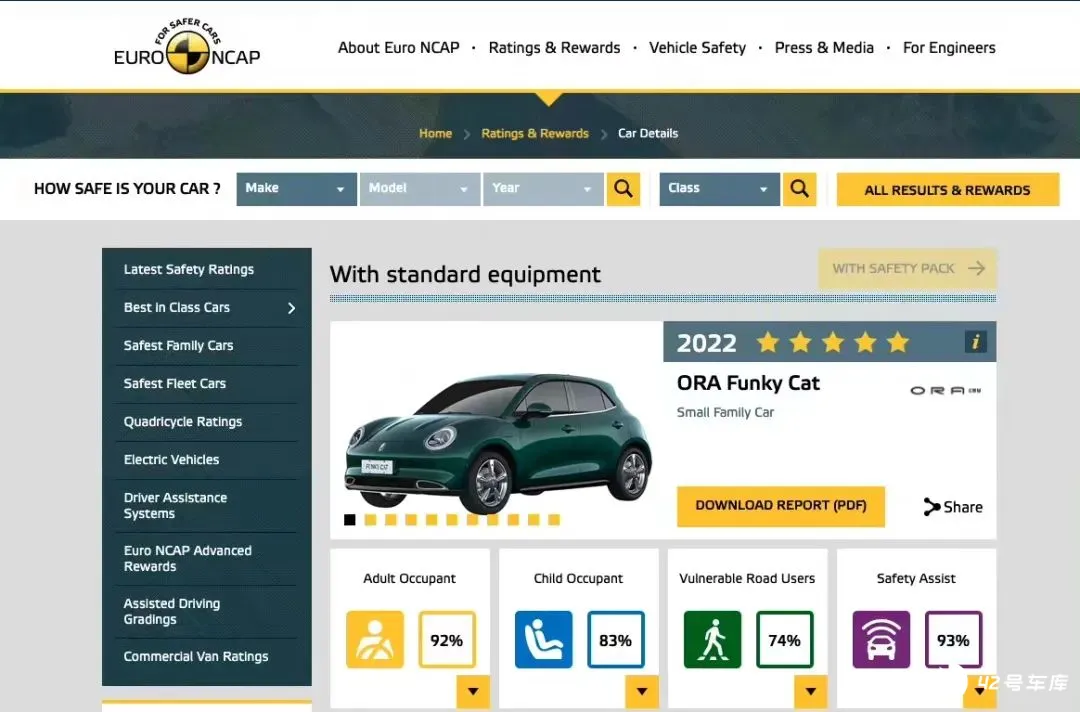Expand Vulnerable Road Users details arrow
Screen dimensions: 1080x712
coord(811,691)
